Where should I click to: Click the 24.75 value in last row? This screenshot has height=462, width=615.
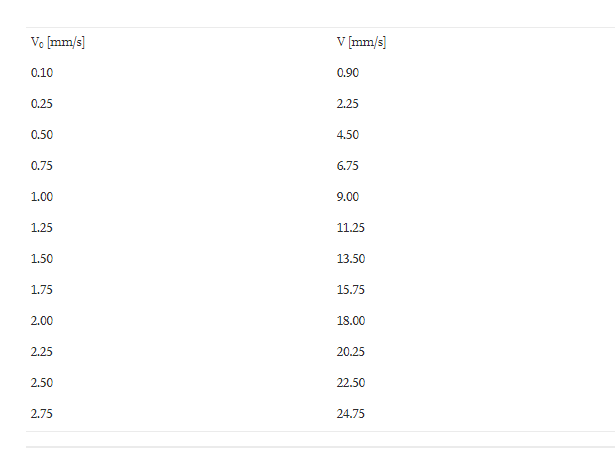(x=351, y=413)
